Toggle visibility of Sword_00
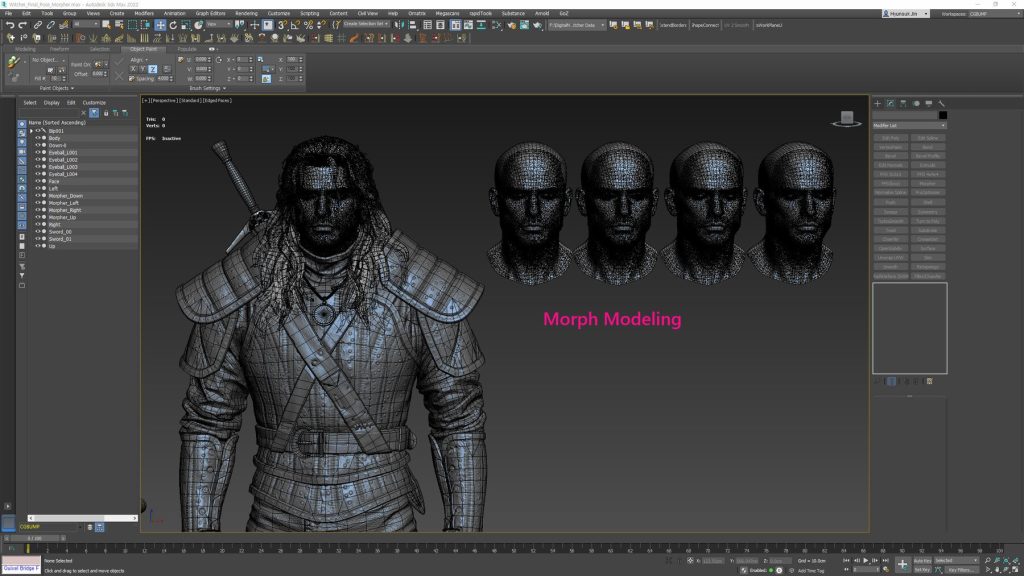Screen dimensions: 1024x576 point(38,231)
